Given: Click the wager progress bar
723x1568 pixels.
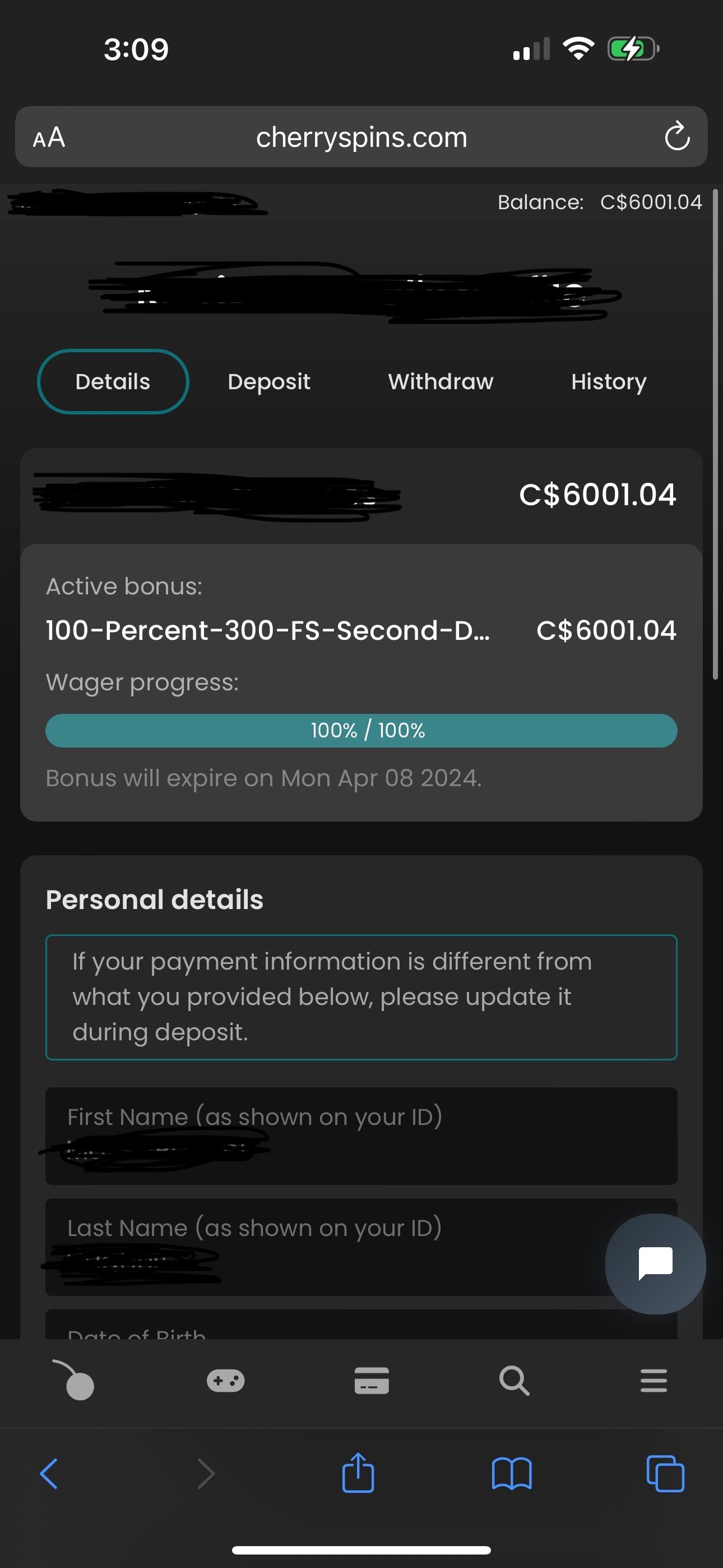Looking at the screenshot, I should pos(361,730).
